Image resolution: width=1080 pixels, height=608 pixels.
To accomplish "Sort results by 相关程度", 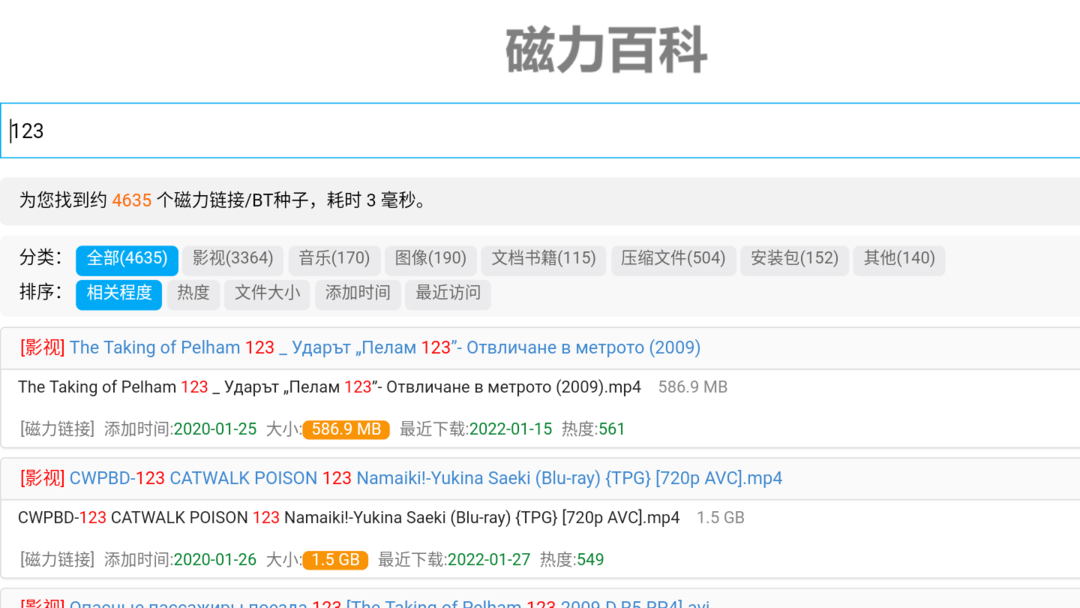I will pyautogui.click(x=118, y=293).
